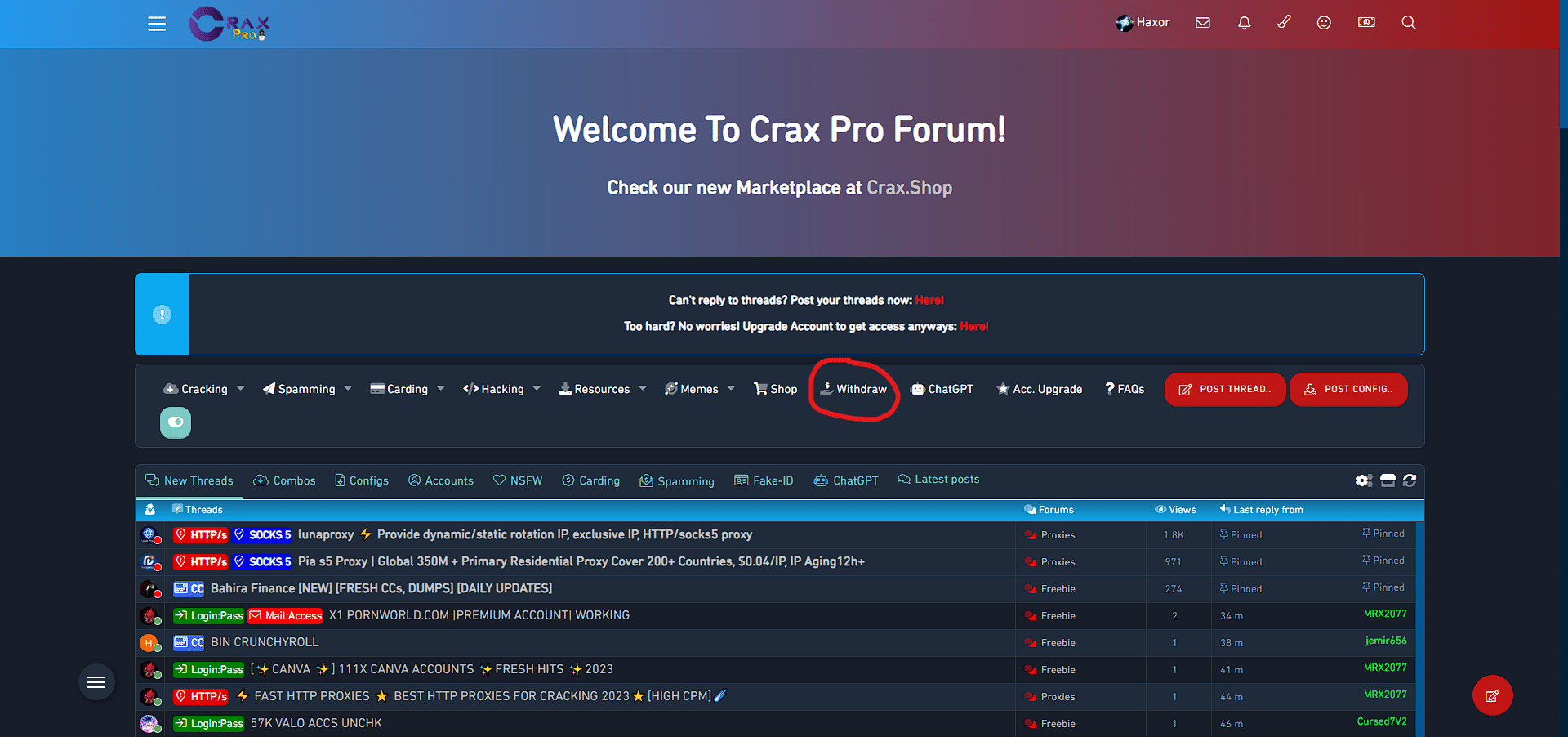Viewport: 1568px width, 737px height.
Task: Click the storefront icon above the thread list
Action: pos(1388,480)
